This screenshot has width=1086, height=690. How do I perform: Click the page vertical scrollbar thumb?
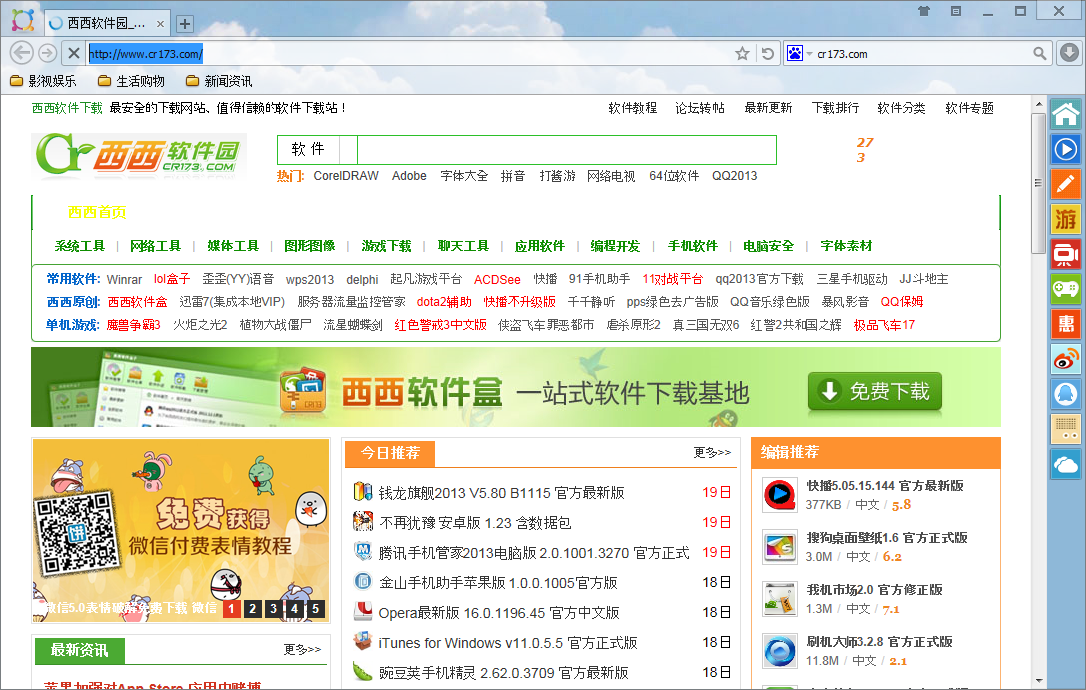click(1038, 184)
